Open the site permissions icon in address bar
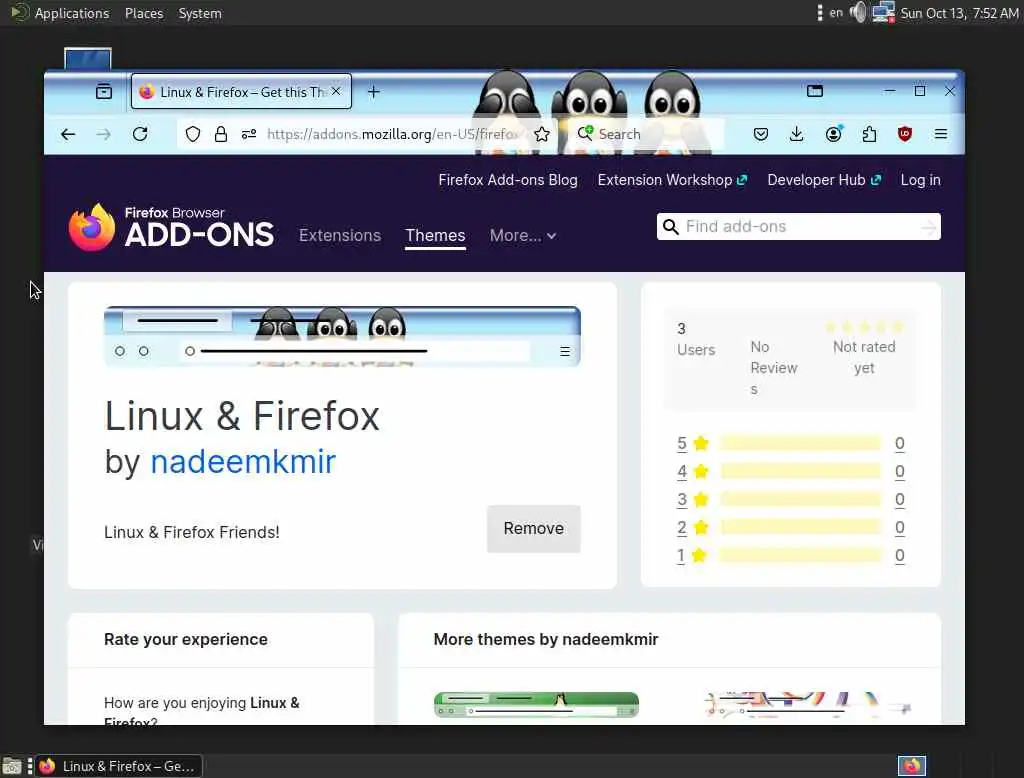Viewport: 1024px width, 778px height. [x=249, y=134]
